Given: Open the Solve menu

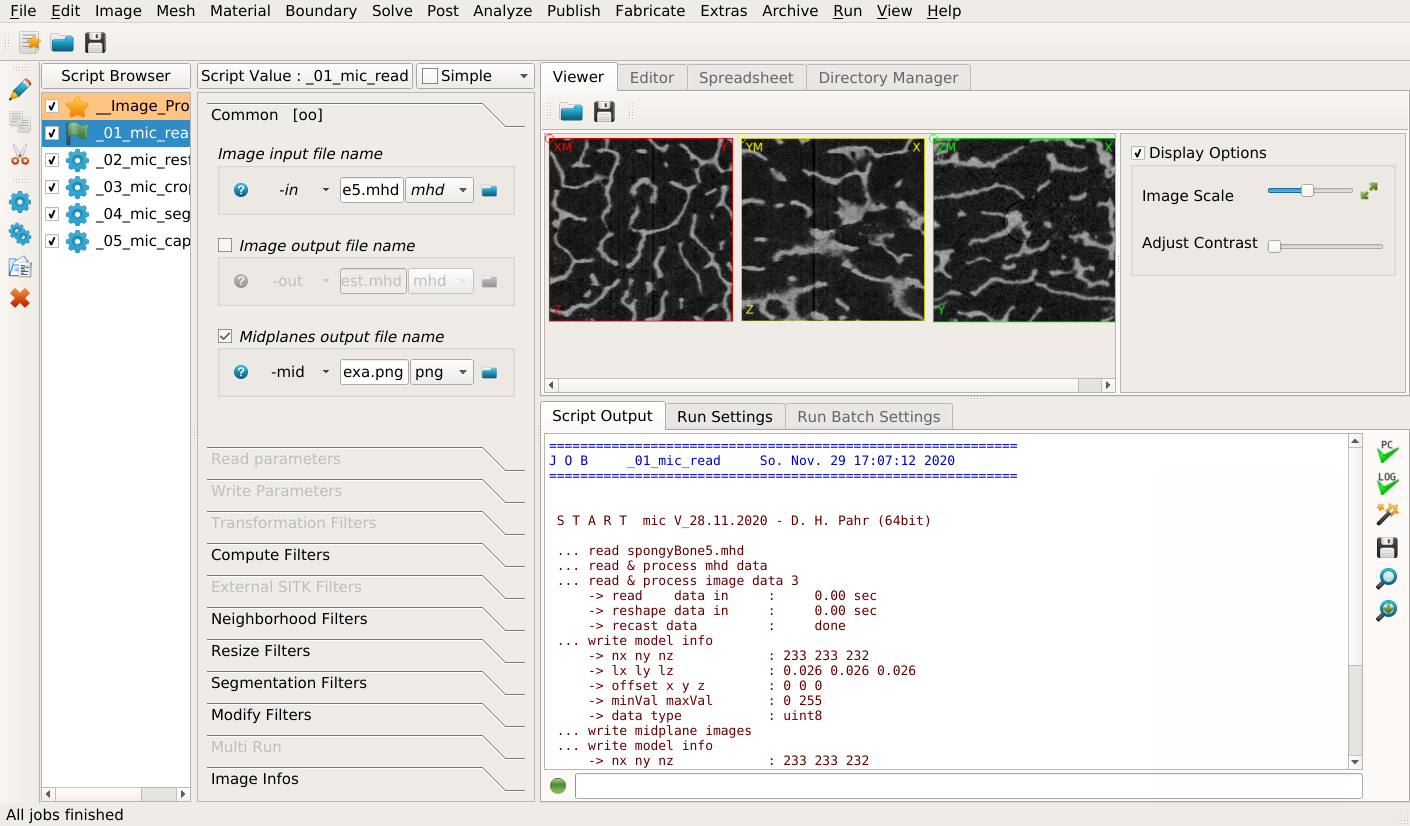Looking at the screenshot, I should pyautogui.click(x=392, y=11).
